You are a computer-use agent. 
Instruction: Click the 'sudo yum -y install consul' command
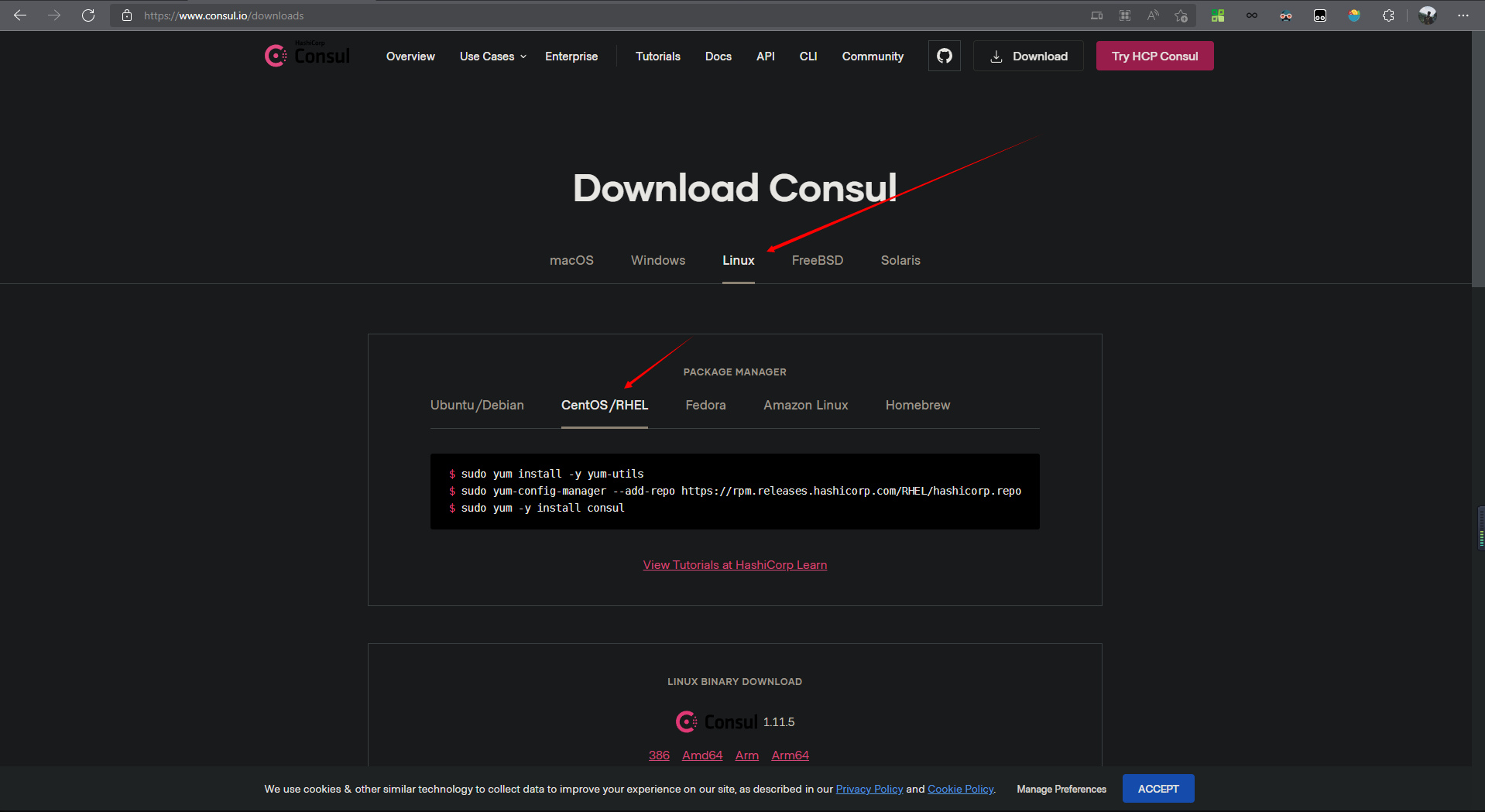click(543, 508)
